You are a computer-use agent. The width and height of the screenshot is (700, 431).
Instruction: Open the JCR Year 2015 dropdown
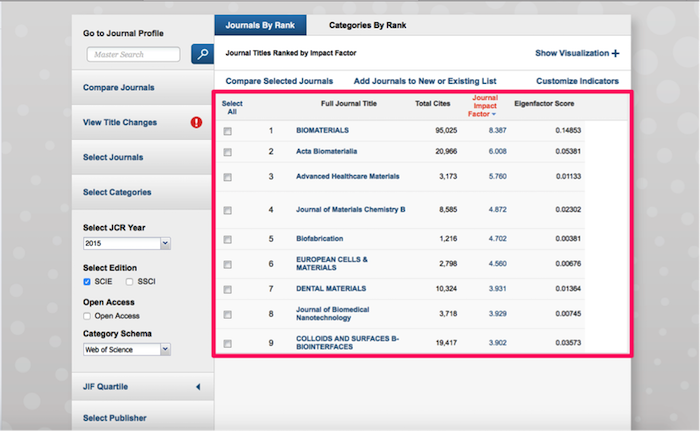pos(127,243)
